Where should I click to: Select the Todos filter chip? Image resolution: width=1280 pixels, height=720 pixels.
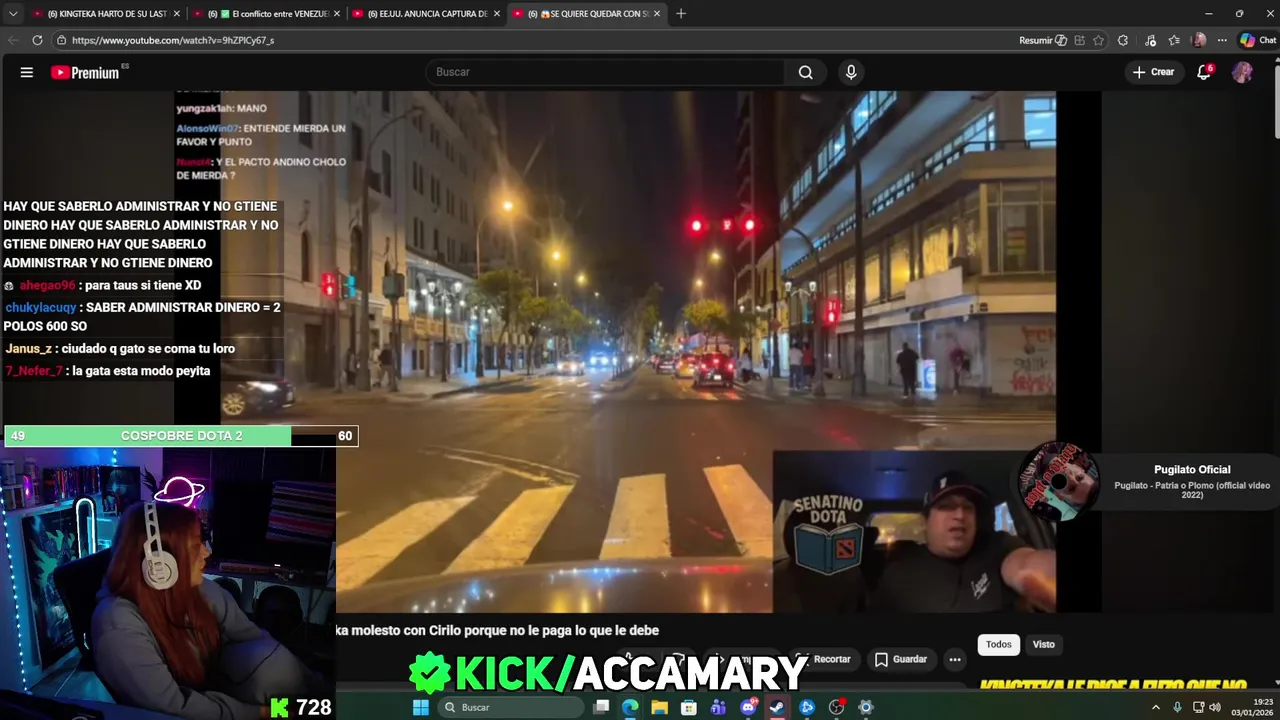point(999,644)
